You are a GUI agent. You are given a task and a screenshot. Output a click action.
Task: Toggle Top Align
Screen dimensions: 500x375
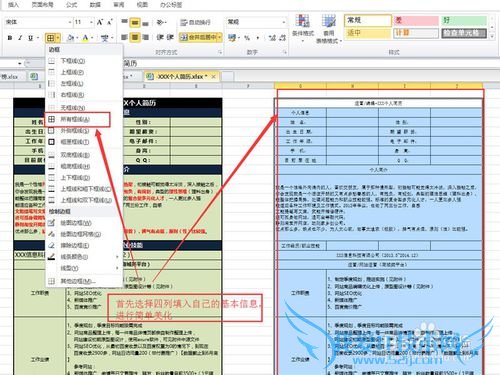[x=124, y=22]
